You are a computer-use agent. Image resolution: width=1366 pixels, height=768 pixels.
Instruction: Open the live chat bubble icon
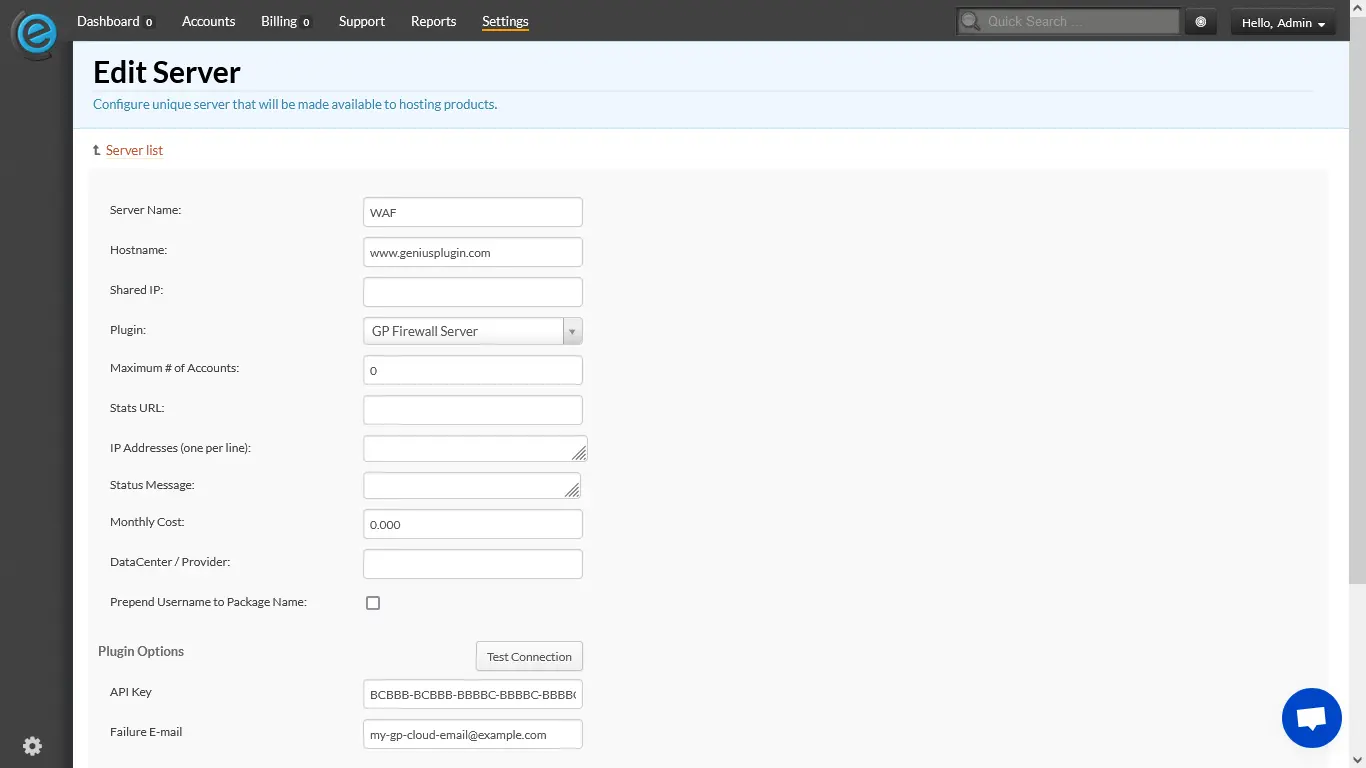1311,718
